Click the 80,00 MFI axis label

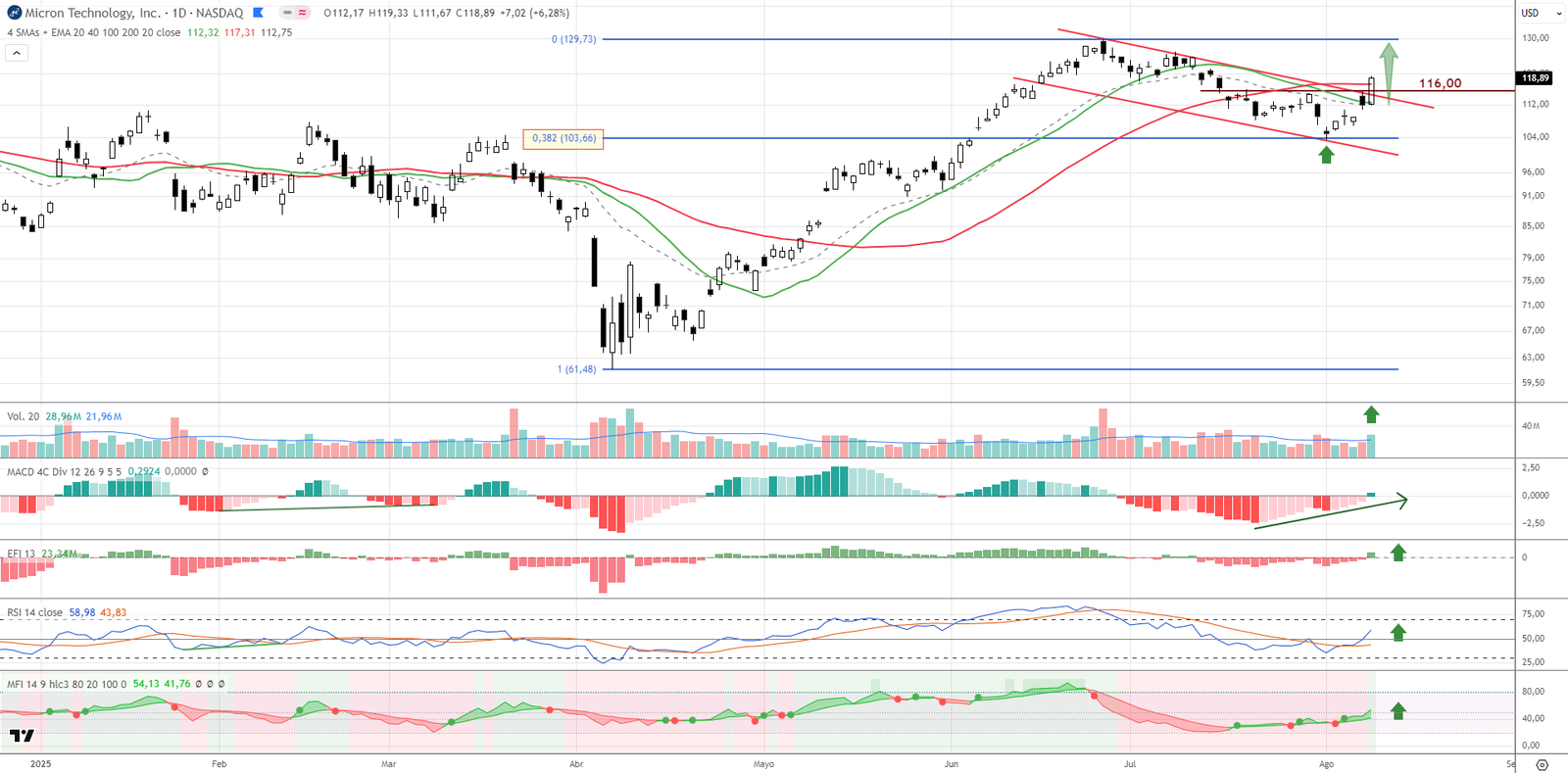pyautogui.click(x=1533, y=692)
